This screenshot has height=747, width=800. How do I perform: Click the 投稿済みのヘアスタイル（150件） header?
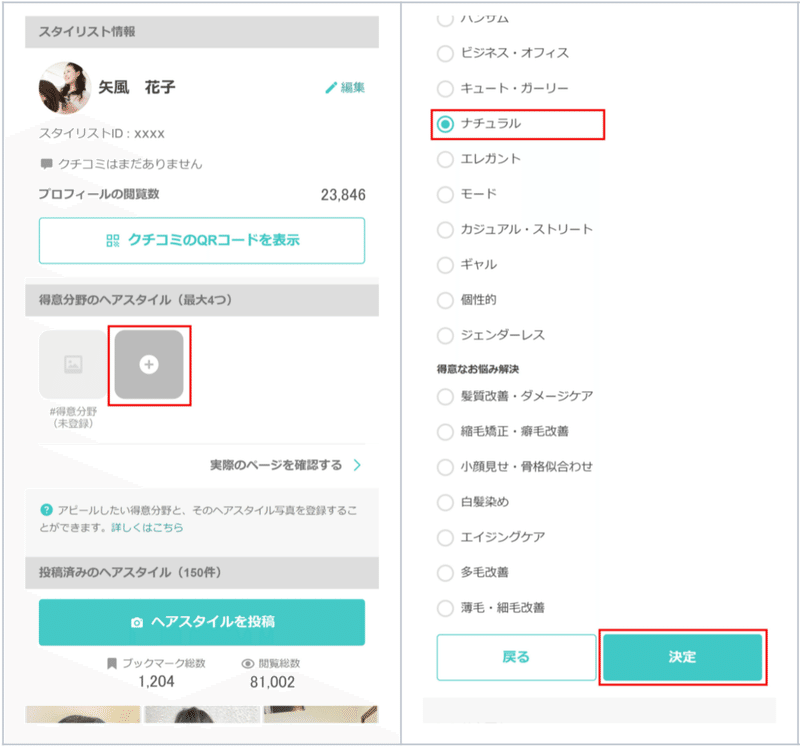[x=202, y=572]
